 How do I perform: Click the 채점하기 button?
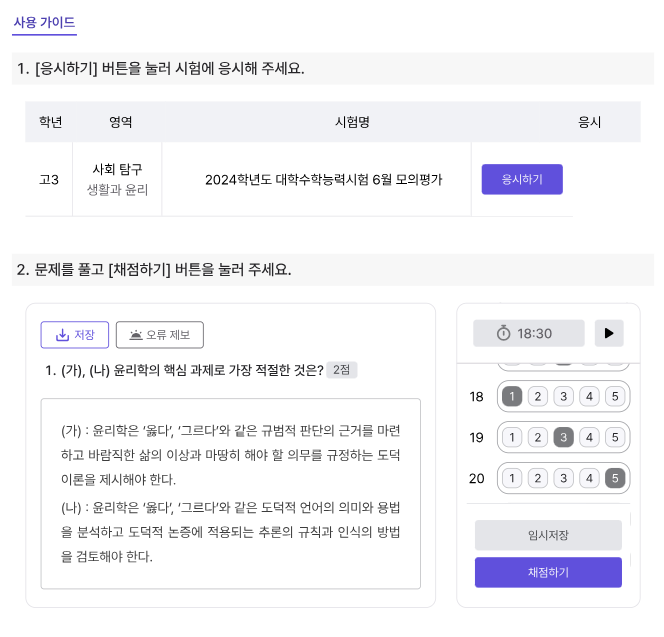[548, 572]
